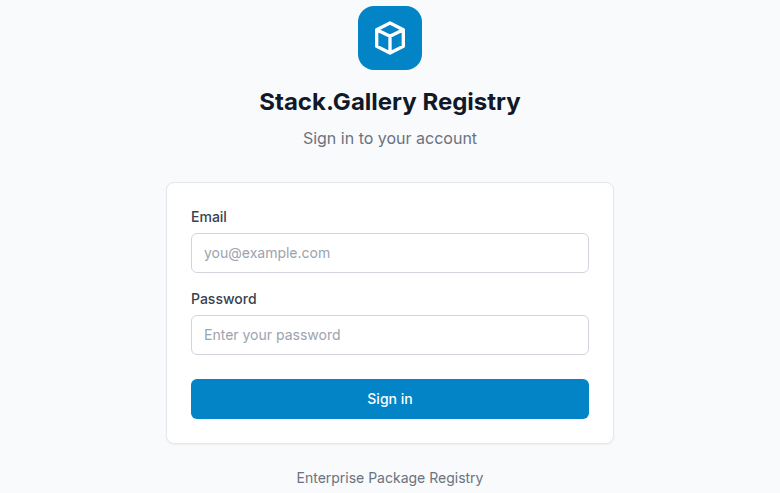The width and height of the screenshot is (780, 493).
Task: Click the "Sign in" button label text
Action: pos(390,399)
